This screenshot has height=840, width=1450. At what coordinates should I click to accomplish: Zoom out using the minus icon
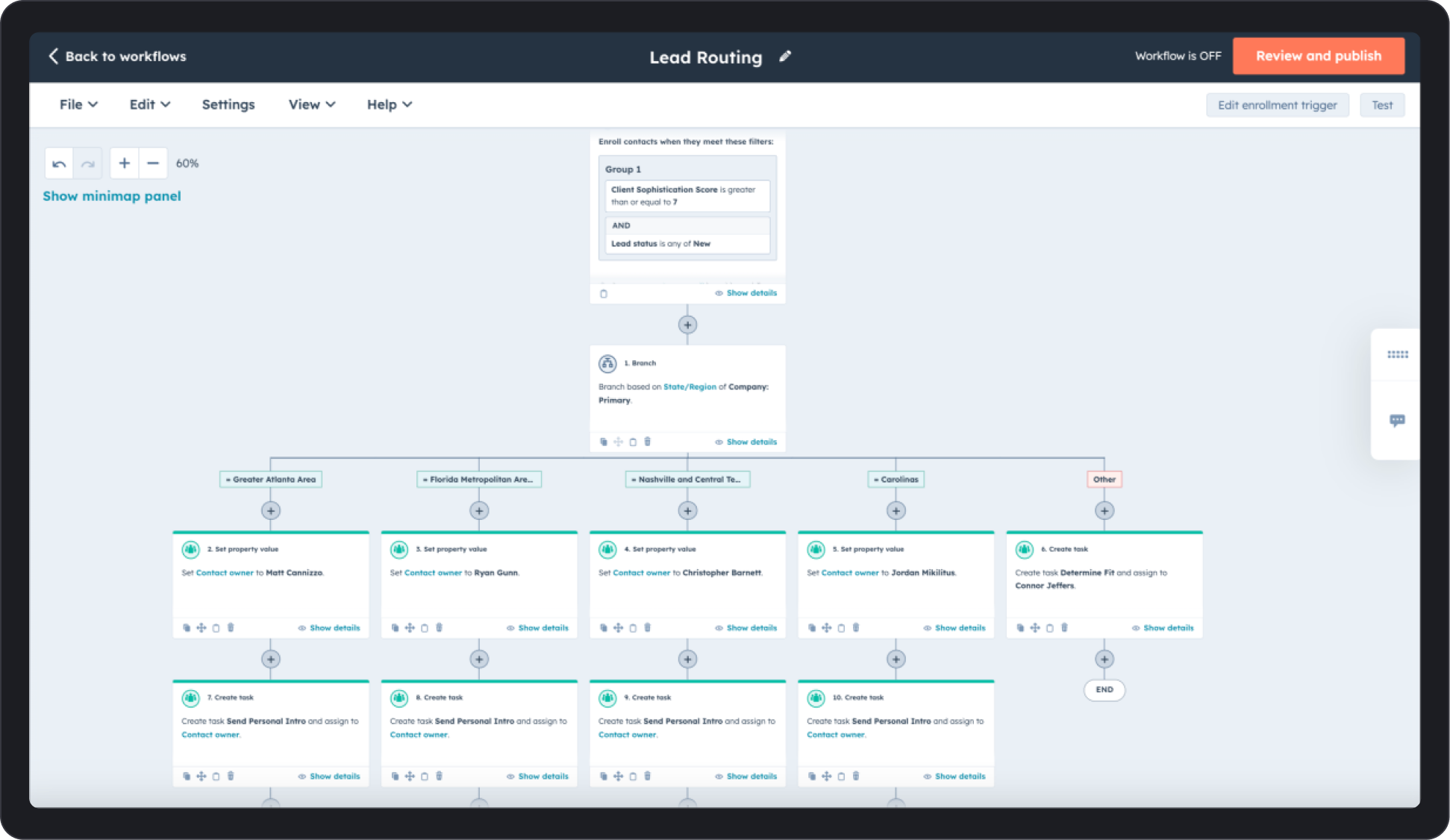153,163
